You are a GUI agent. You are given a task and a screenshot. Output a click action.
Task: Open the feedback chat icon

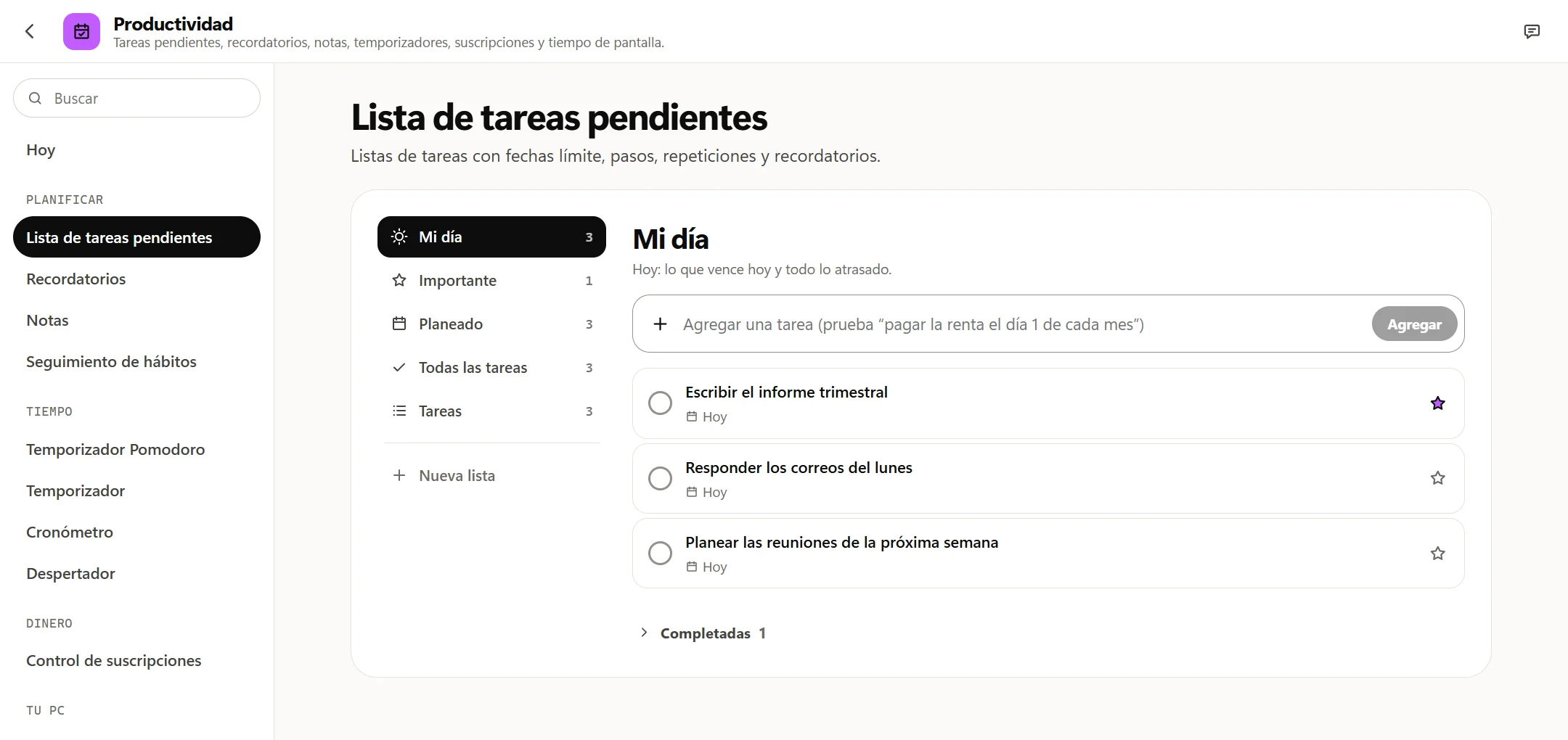click(1532, 31)
